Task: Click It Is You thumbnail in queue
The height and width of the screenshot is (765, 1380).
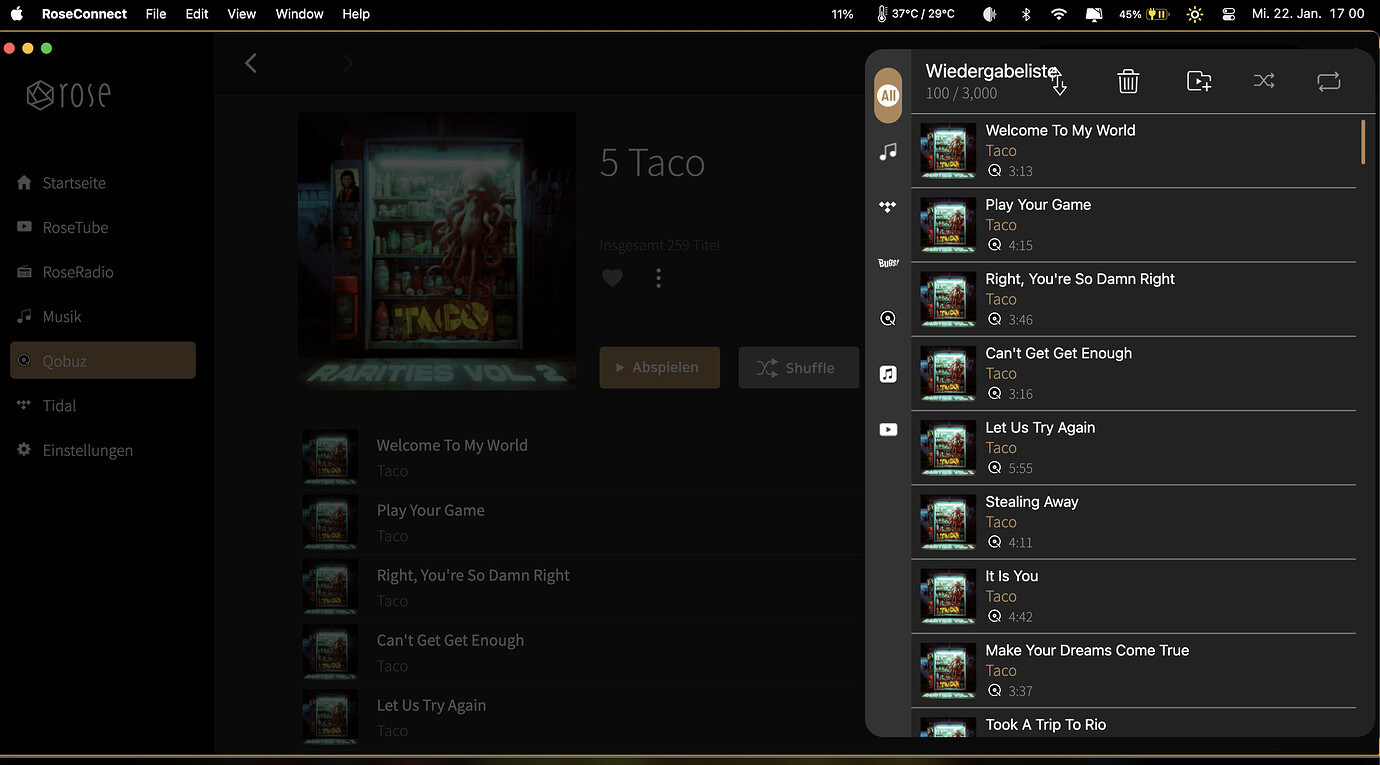Action: pyautogui.click(x=948, y=596)
